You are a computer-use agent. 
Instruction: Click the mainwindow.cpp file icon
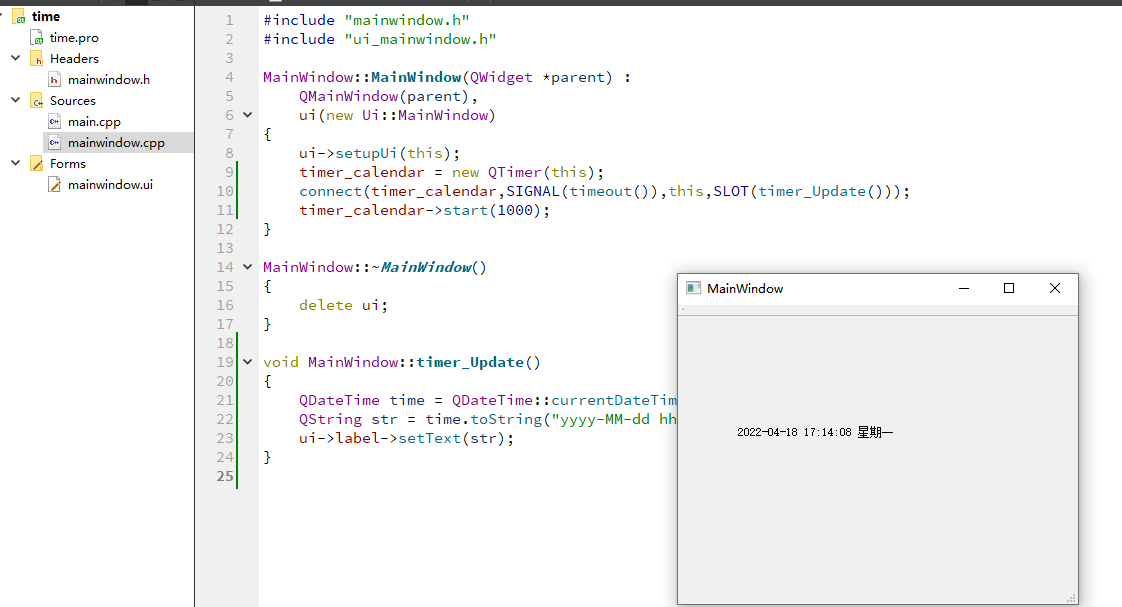(x=54, y=142)
